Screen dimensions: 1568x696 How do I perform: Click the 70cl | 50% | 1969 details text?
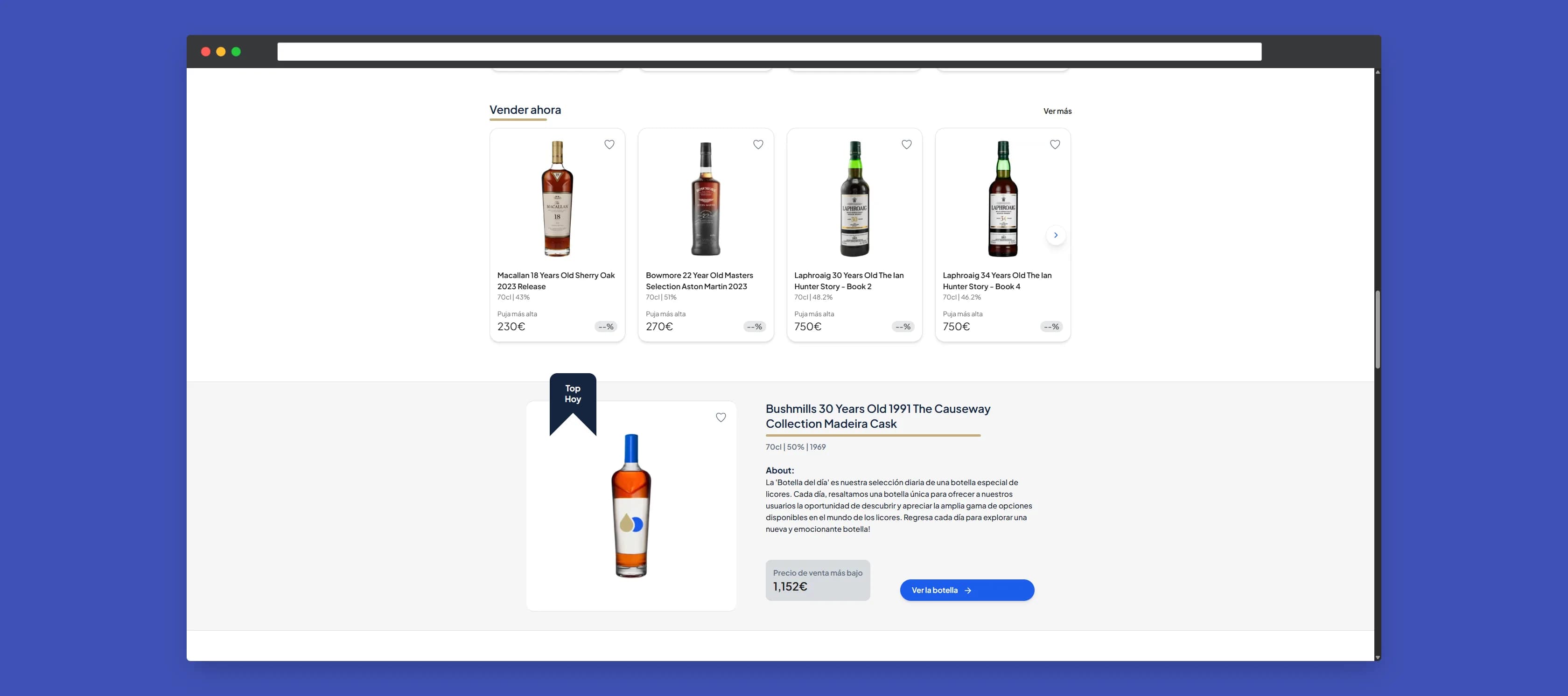[796, 447]
